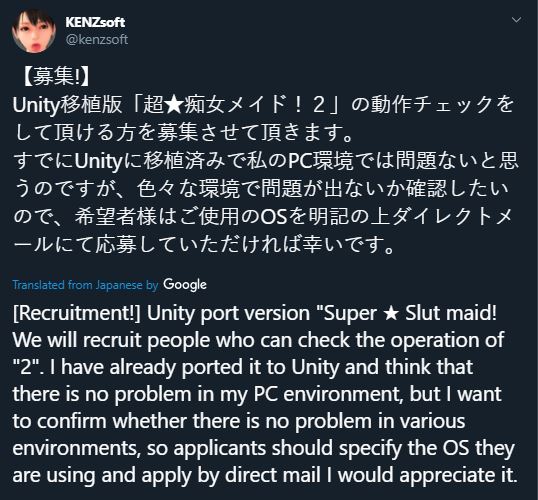This screenshot has width=538, height=500.
Task: Click the Japanese line starting "すでにUnityに"
Action: [266, 161]
